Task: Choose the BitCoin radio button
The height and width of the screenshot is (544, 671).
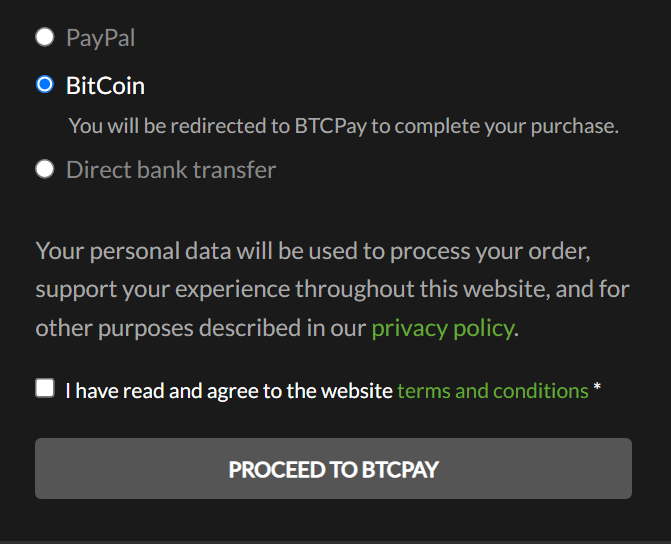Action: 44,85
